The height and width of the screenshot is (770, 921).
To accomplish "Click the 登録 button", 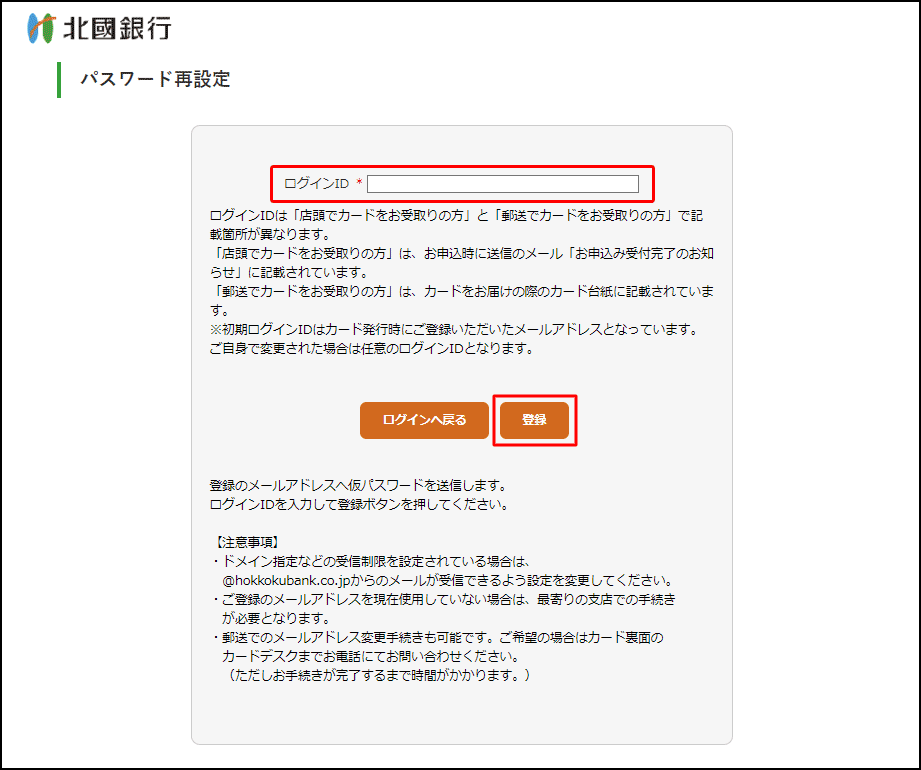I will [535, 420].
